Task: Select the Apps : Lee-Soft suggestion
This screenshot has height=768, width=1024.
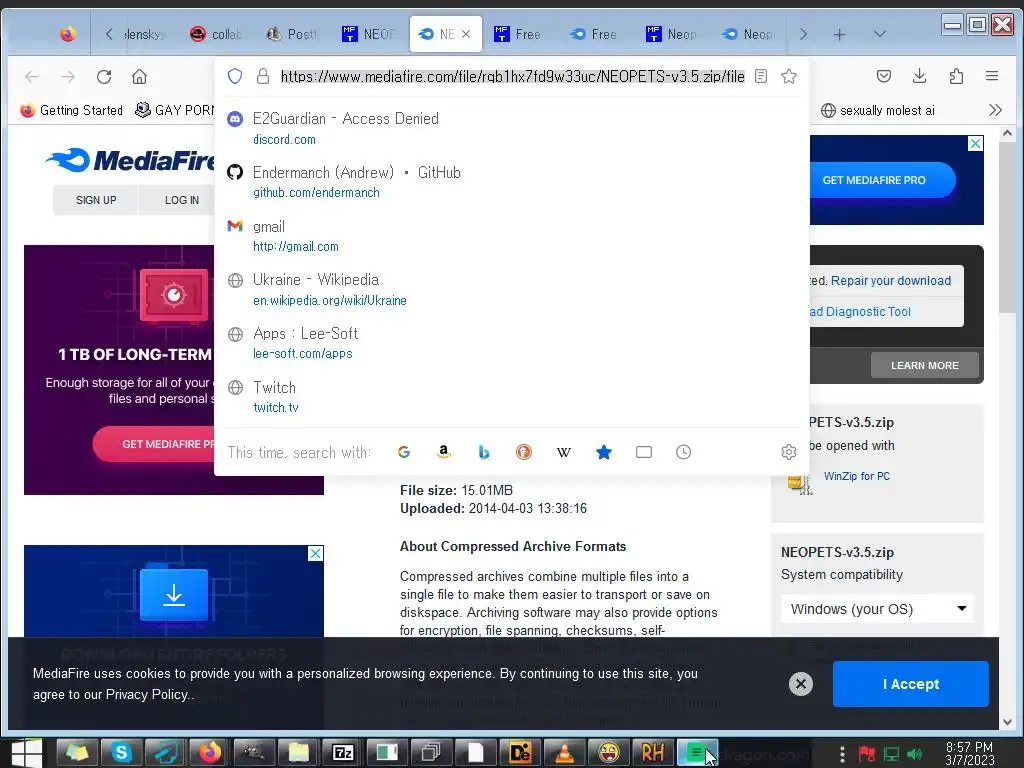Action: click(511, 343)
